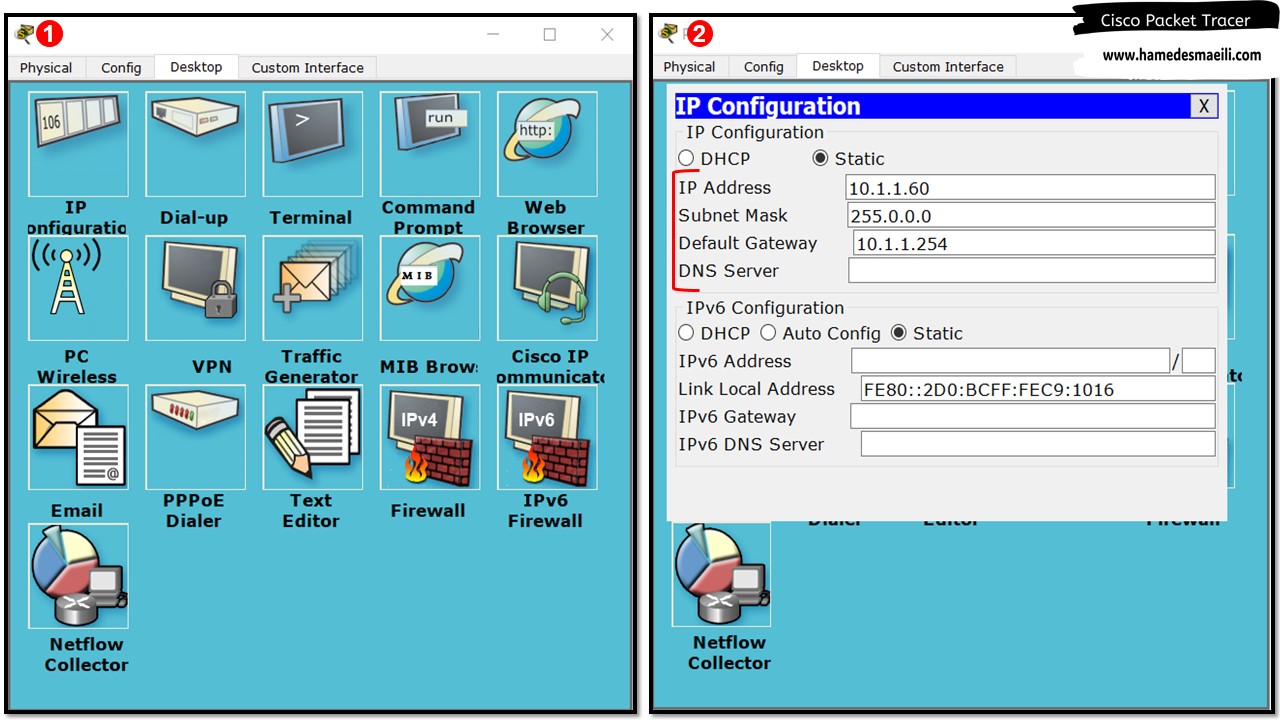Open the Email icon
Viewport: 1280px width, 720px height.
[78, 437]
